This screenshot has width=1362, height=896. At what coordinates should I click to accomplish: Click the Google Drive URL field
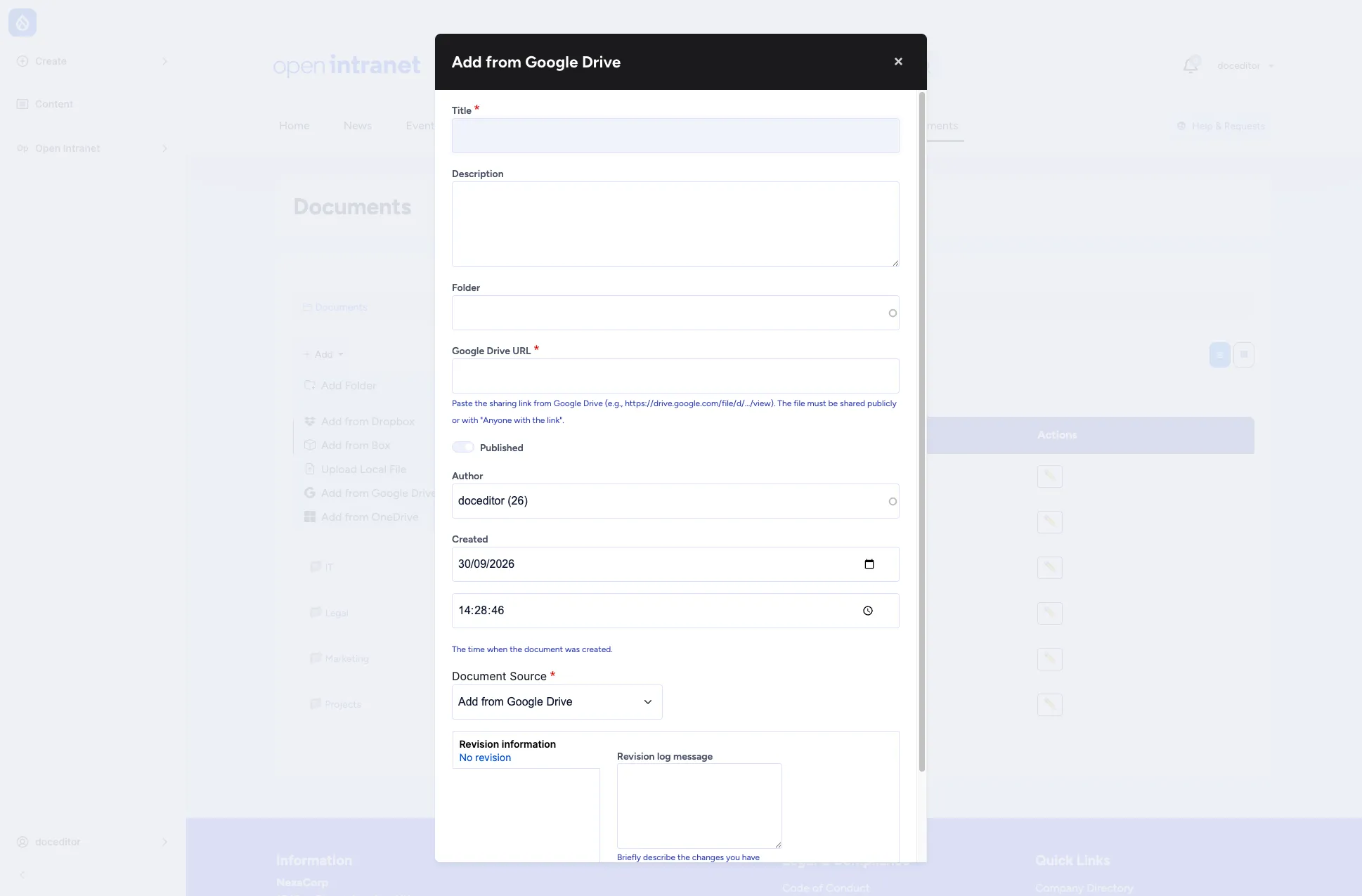(x=675, y=376)
